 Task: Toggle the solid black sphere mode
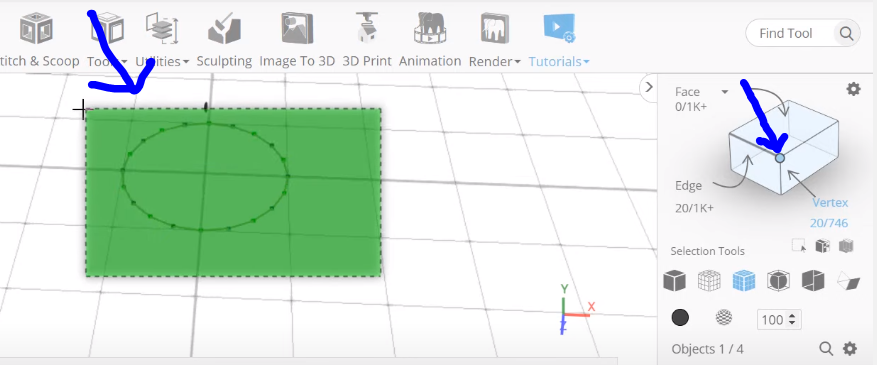pyautogui.click(x=680, y=318)
